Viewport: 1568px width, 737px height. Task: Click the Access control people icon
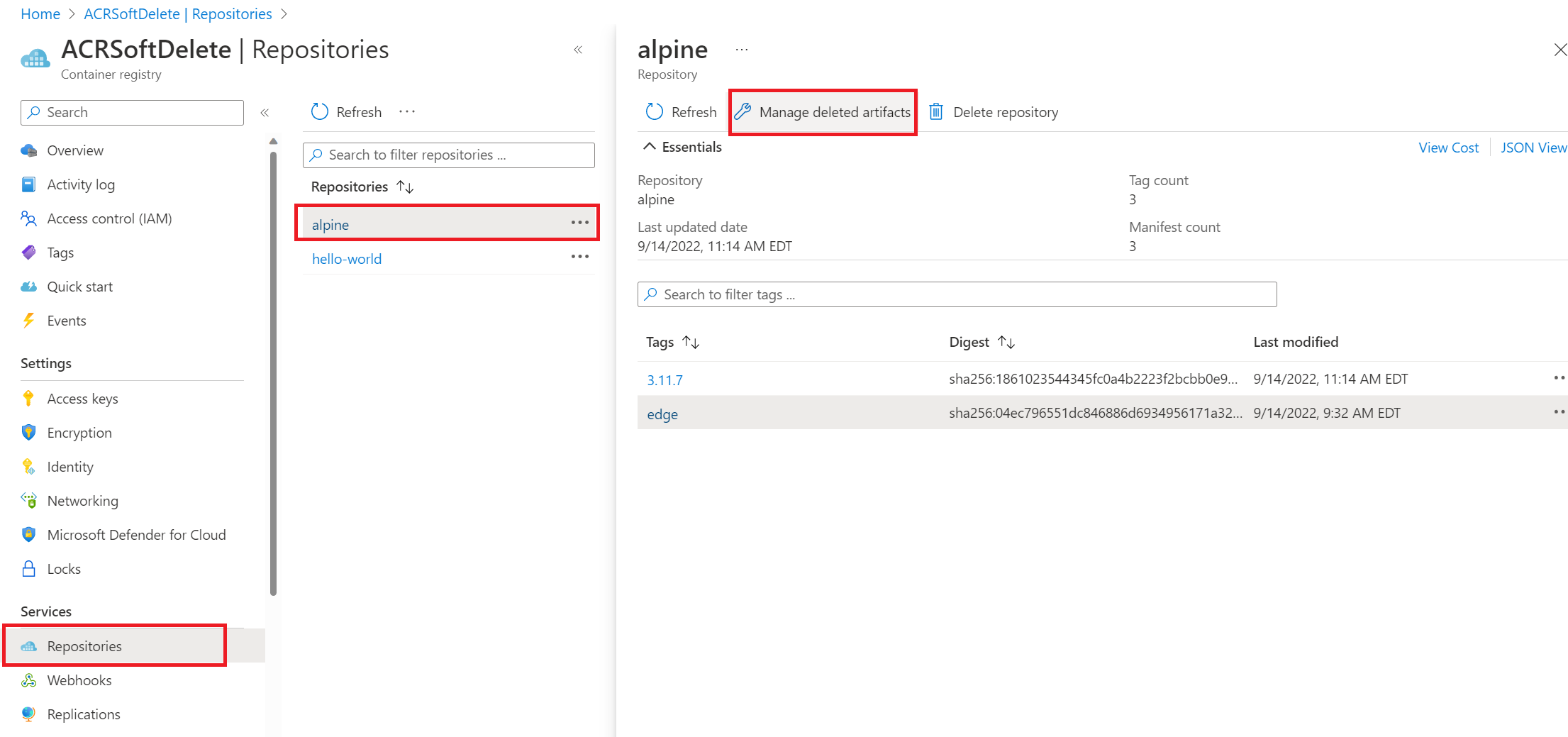[28, 218]
